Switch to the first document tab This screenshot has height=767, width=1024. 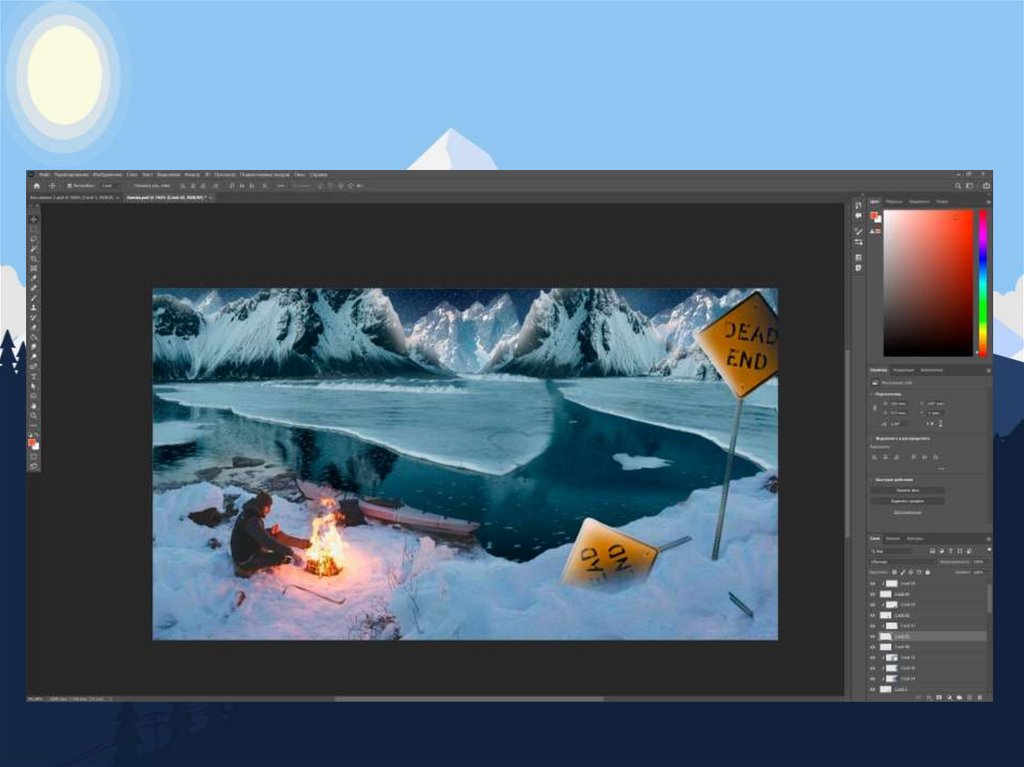click(72, 197)
